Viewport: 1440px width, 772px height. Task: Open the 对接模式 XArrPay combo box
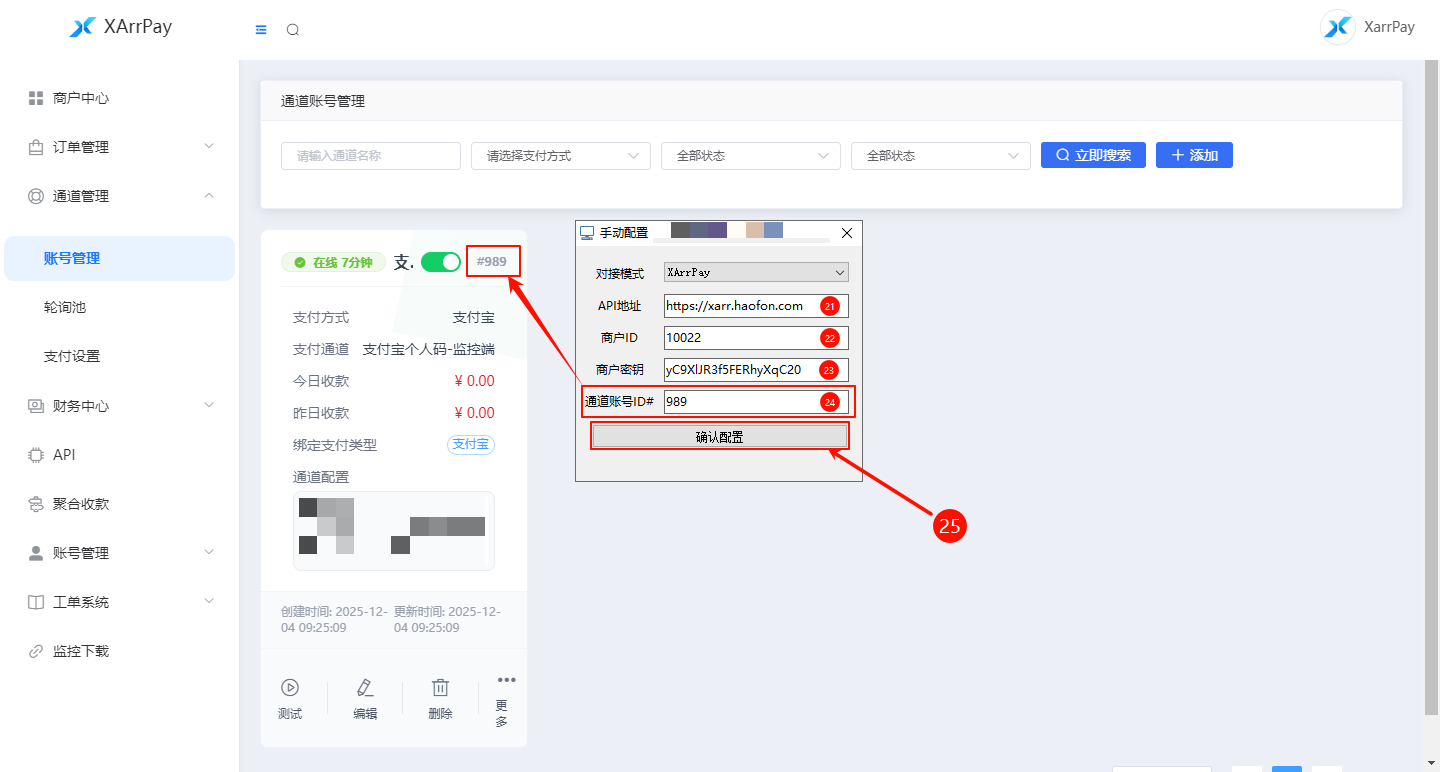coord(756,272)
